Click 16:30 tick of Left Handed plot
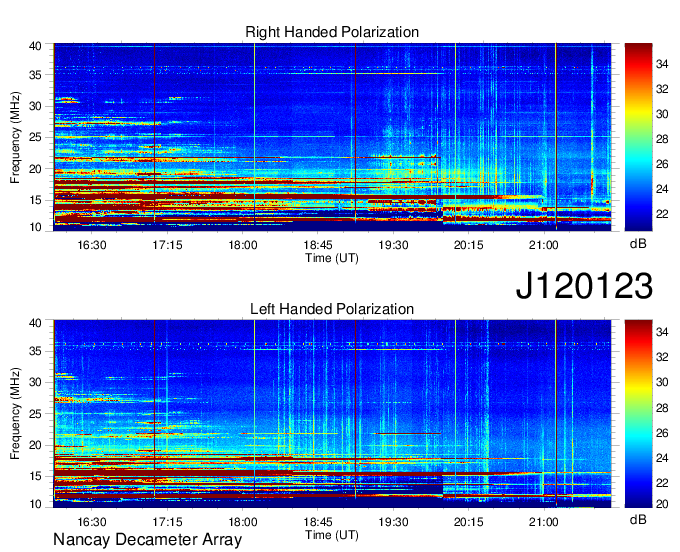Viewport: 680px width, 552px height. (x=92, y=522)
